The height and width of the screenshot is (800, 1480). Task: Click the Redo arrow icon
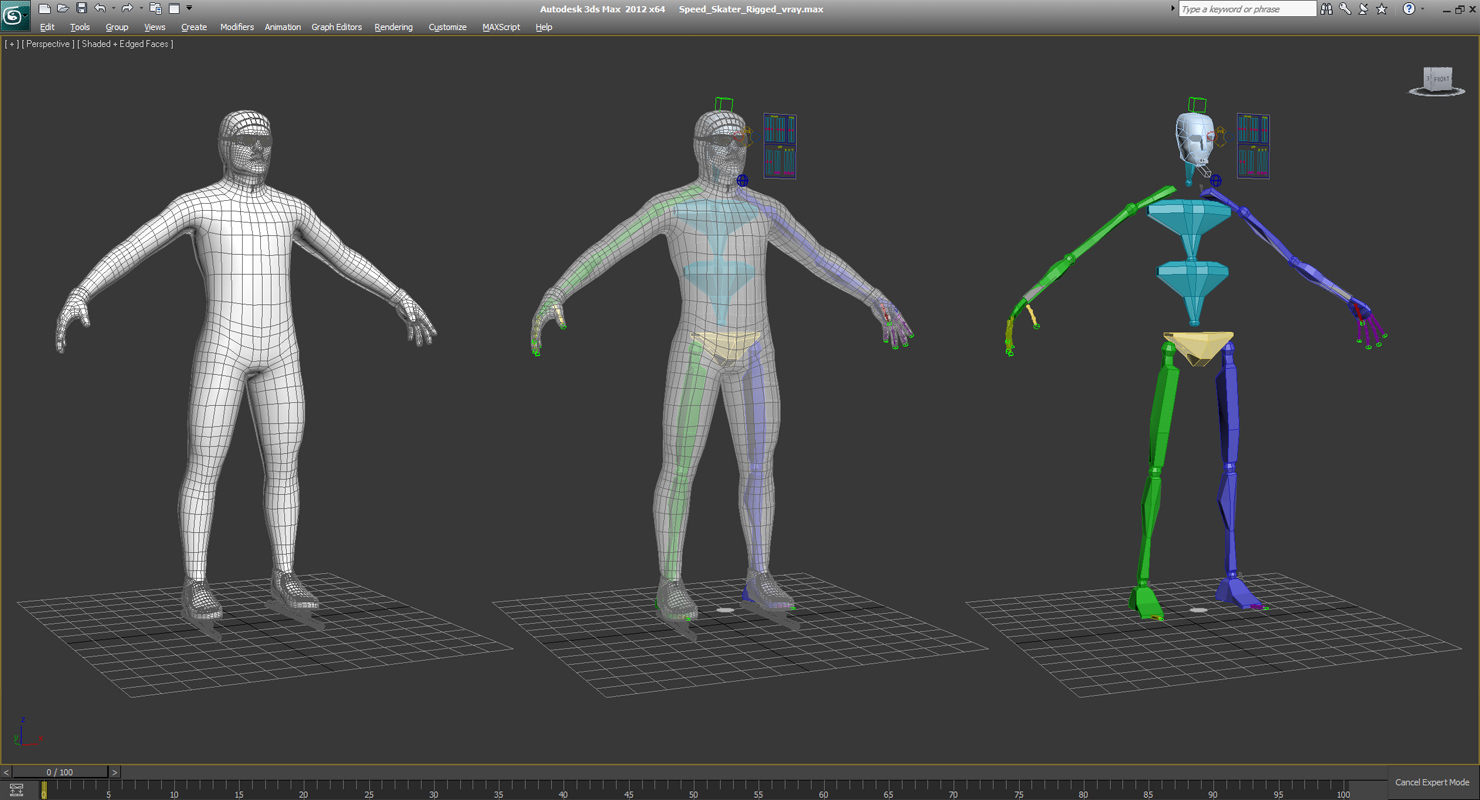pyautogui.click(x=127, y=9)
